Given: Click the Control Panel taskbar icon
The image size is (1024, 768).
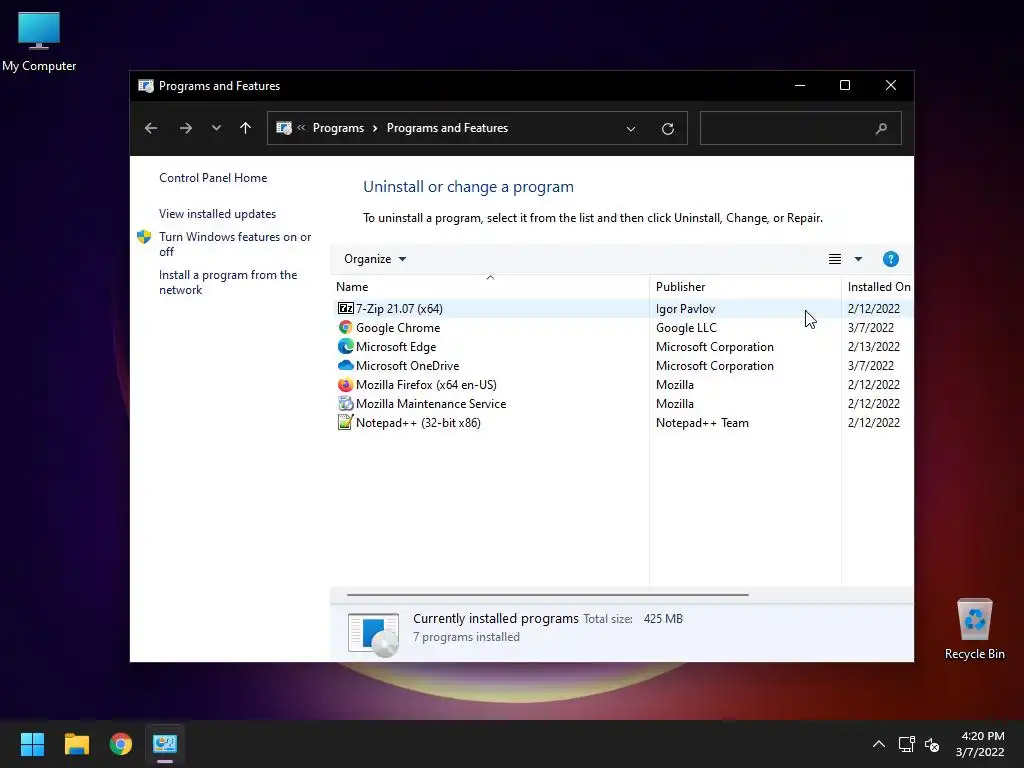Looking at the screenshot, I should click(x=165, y=744).
